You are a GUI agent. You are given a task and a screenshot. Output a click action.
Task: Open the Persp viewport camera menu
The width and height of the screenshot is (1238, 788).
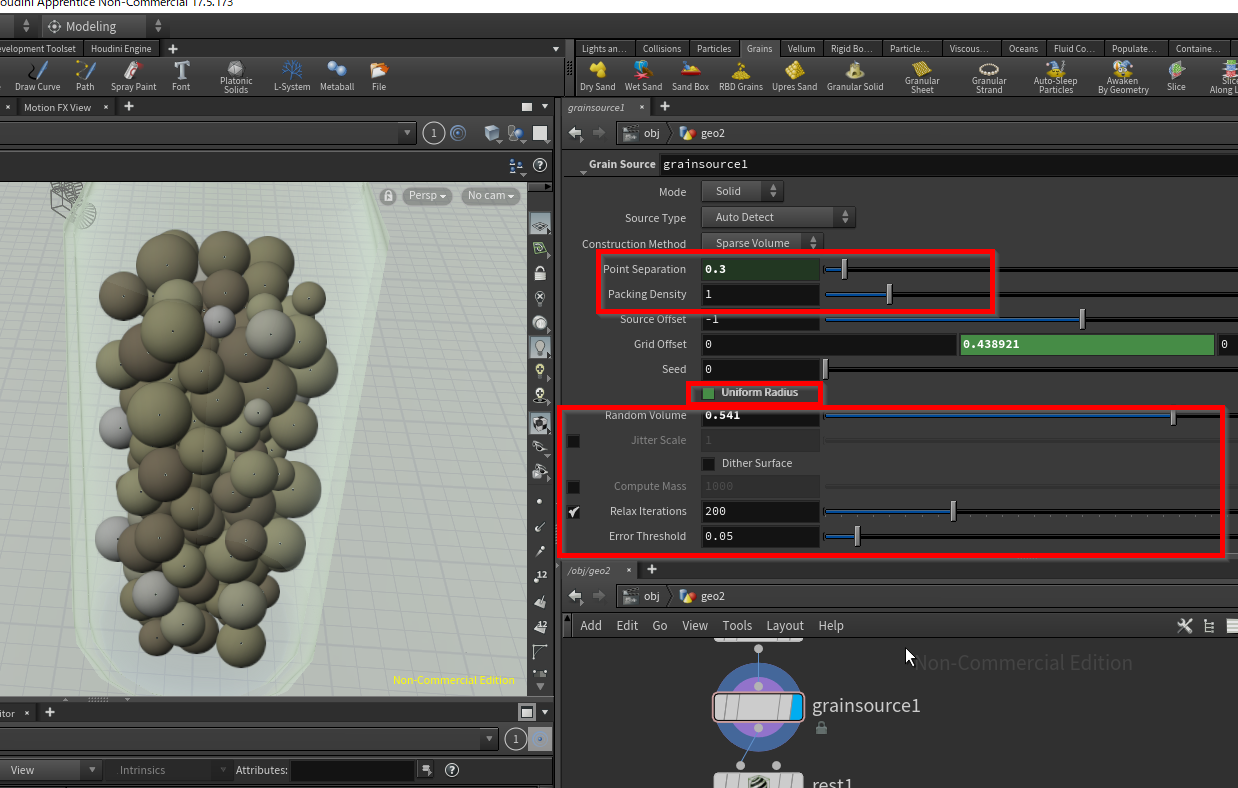428,196
